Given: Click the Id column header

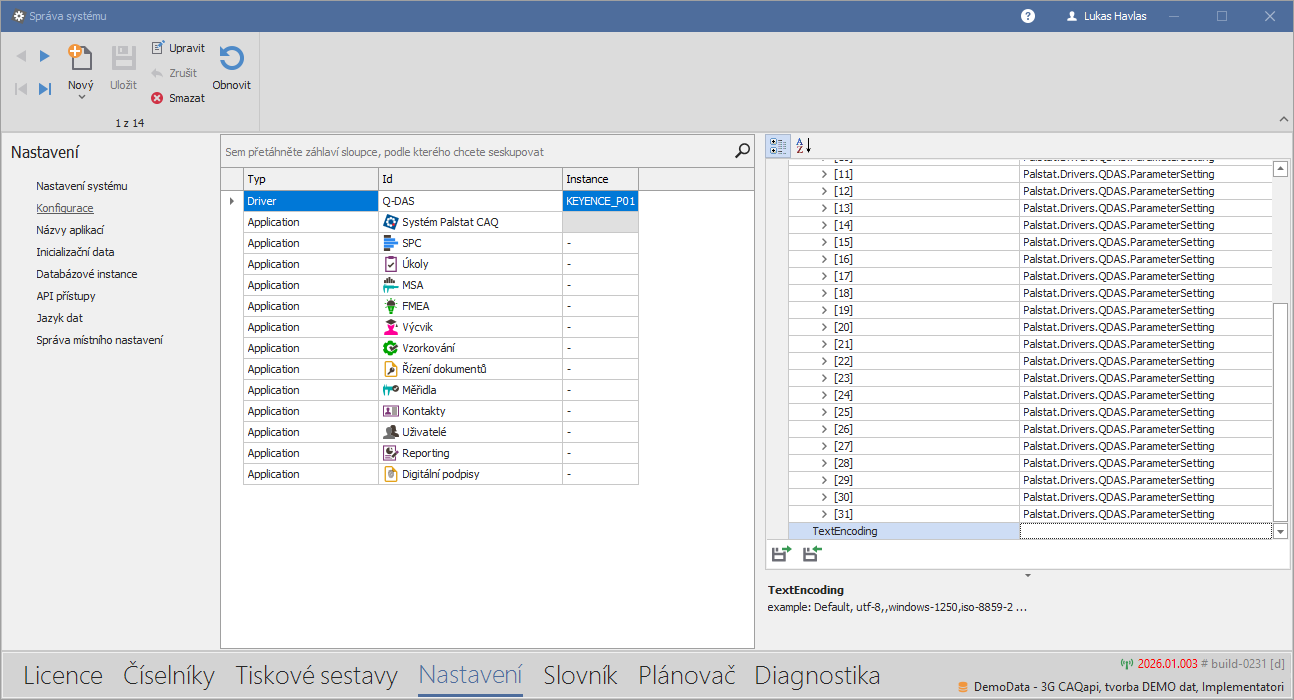Looking at the screenshot, I should 470,179.
